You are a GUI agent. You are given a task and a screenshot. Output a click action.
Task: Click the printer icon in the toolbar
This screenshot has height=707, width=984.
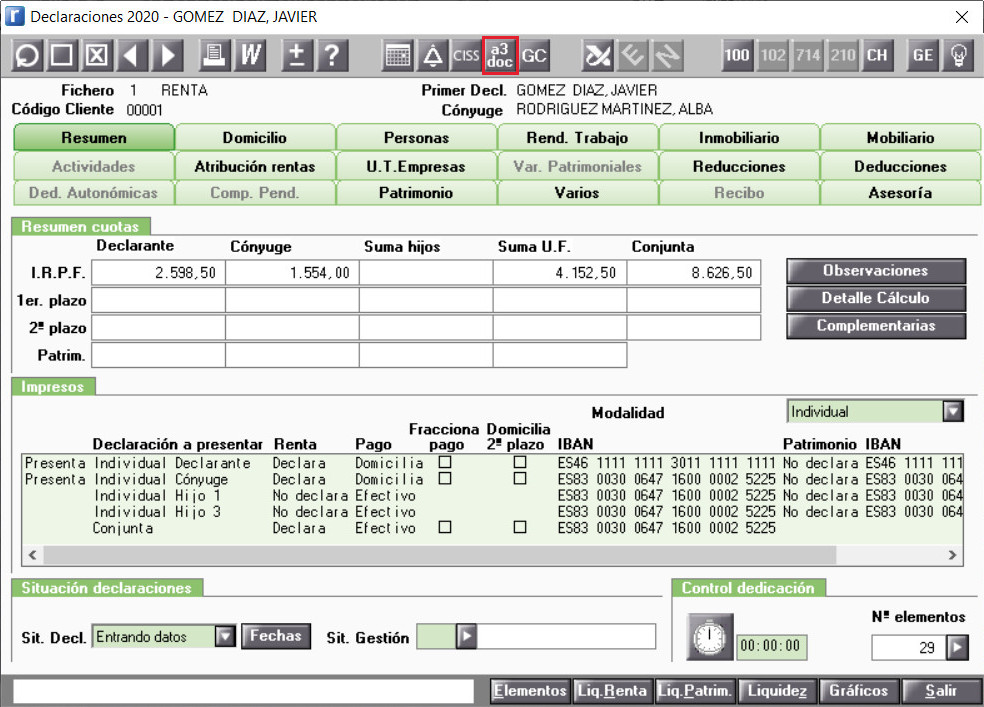click(215, 55)
